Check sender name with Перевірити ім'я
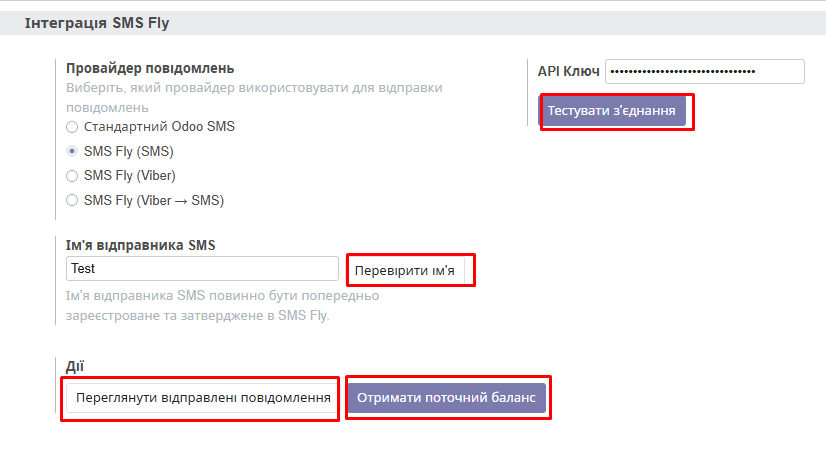 [x=405, y=271]
